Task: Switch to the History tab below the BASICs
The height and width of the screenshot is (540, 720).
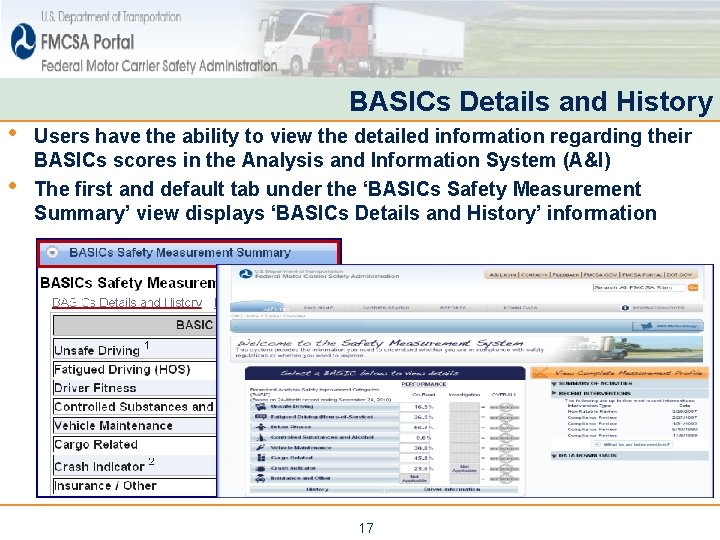Action: [317, 489]
